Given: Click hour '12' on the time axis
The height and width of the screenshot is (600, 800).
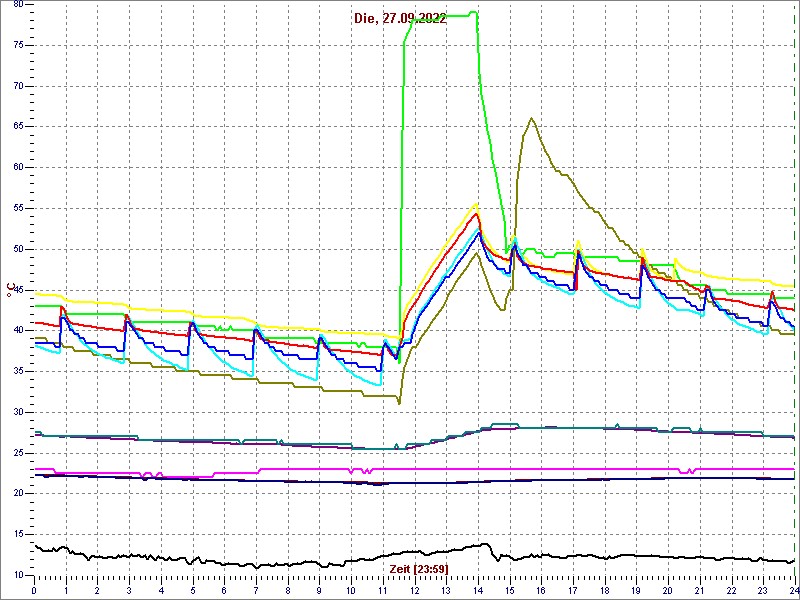Looking at the screenshot, I should click(414, 591).
